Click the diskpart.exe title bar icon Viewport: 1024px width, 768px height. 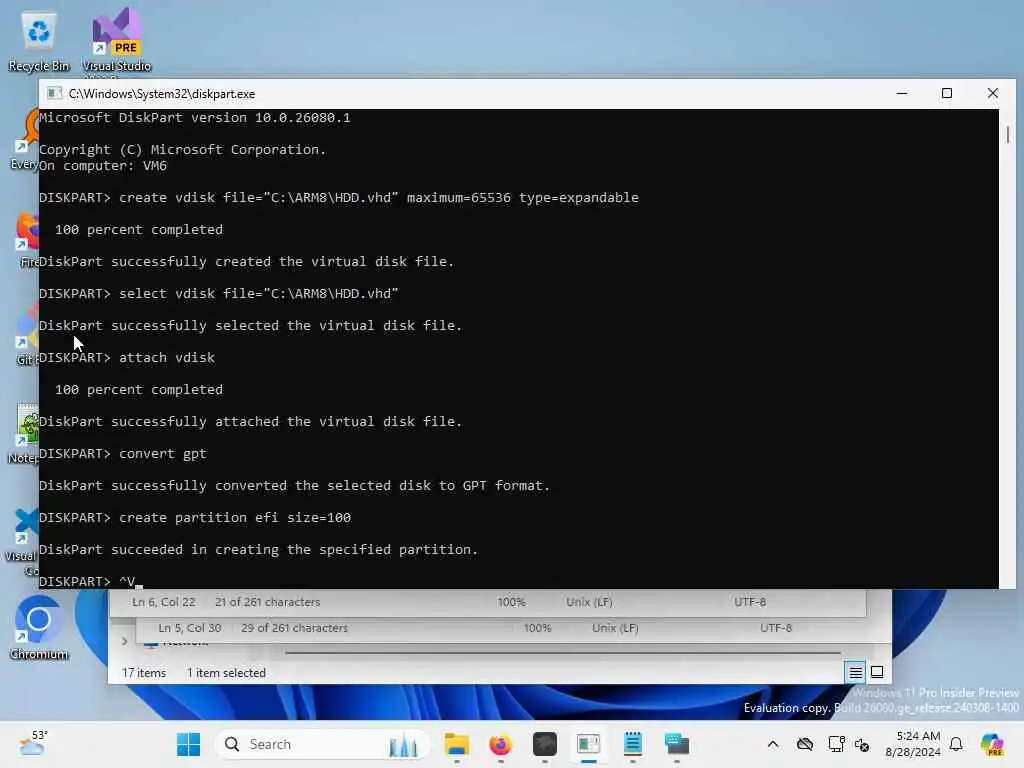(55, 93)
